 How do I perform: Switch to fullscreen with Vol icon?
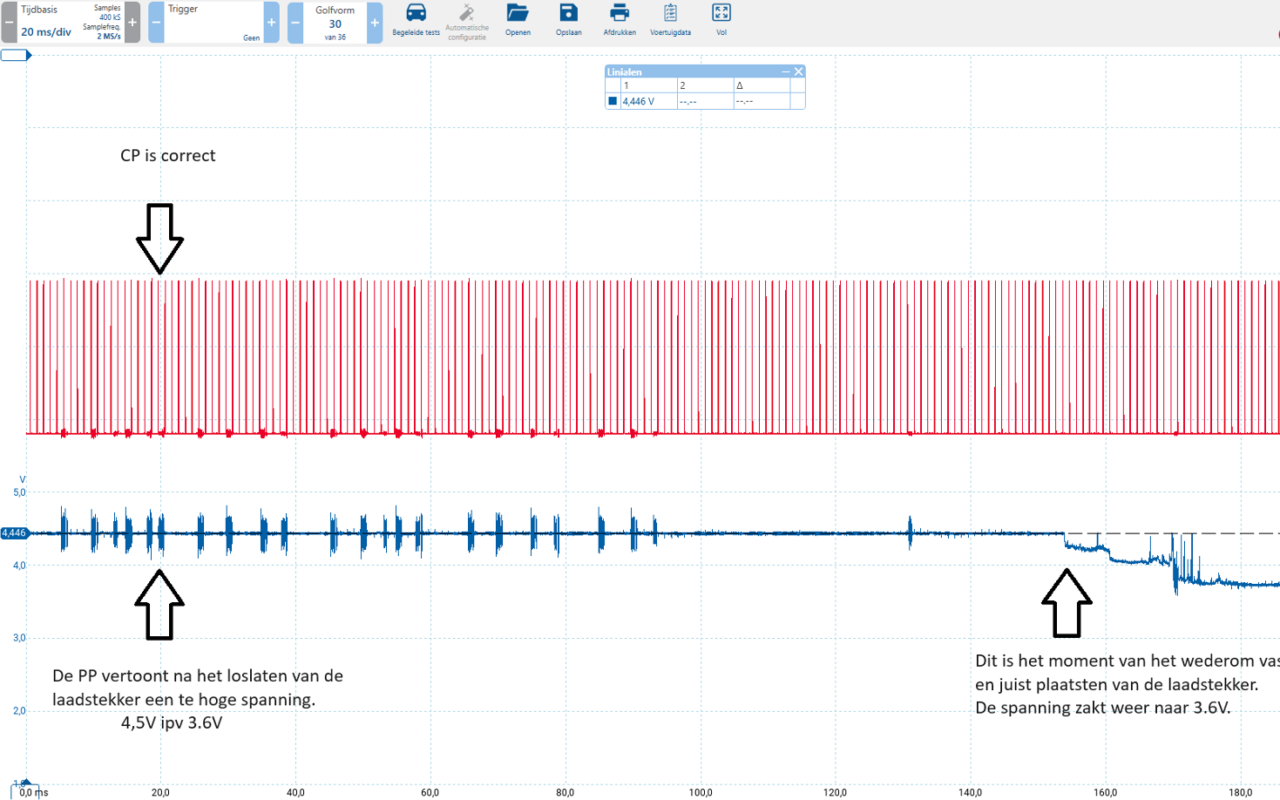tap(721, 13)
